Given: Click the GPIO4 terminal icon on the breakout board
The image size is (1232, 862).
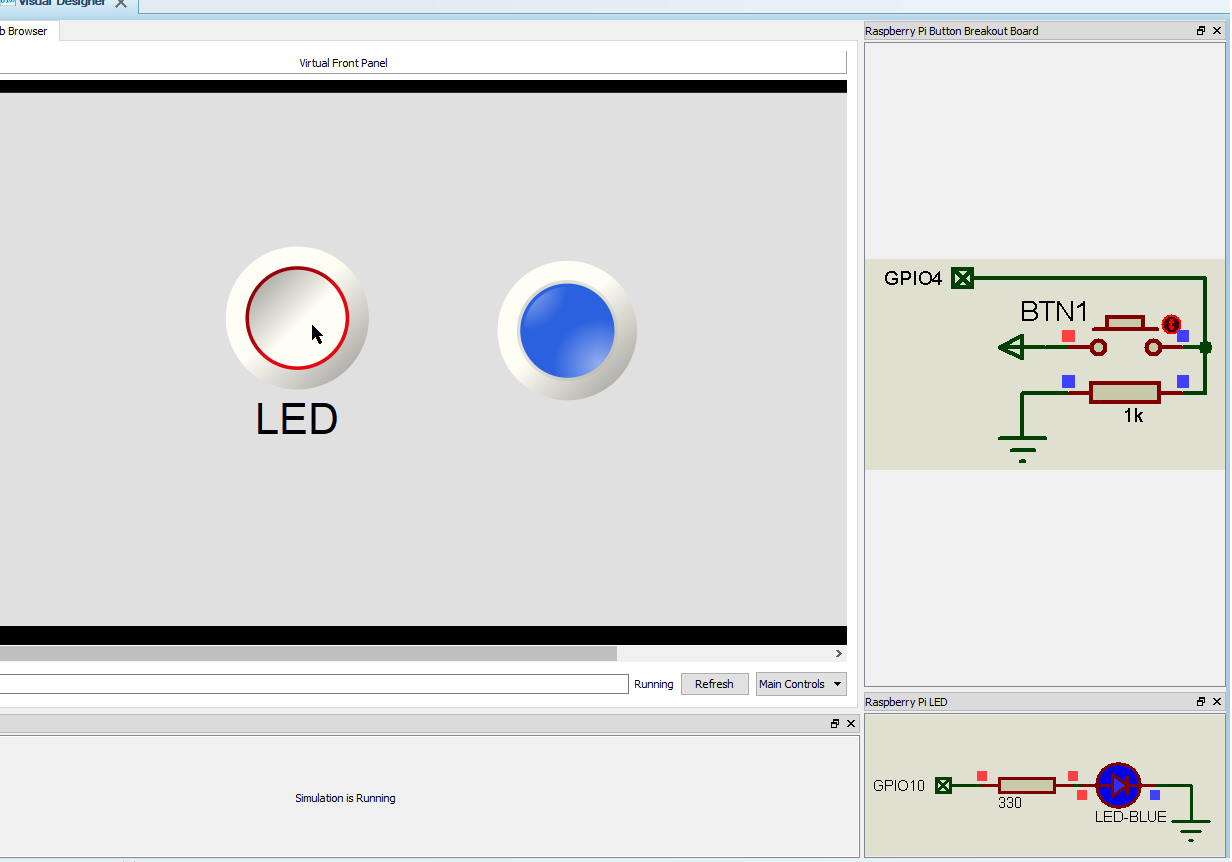Looking at the screenshot, I should [961, 279].
